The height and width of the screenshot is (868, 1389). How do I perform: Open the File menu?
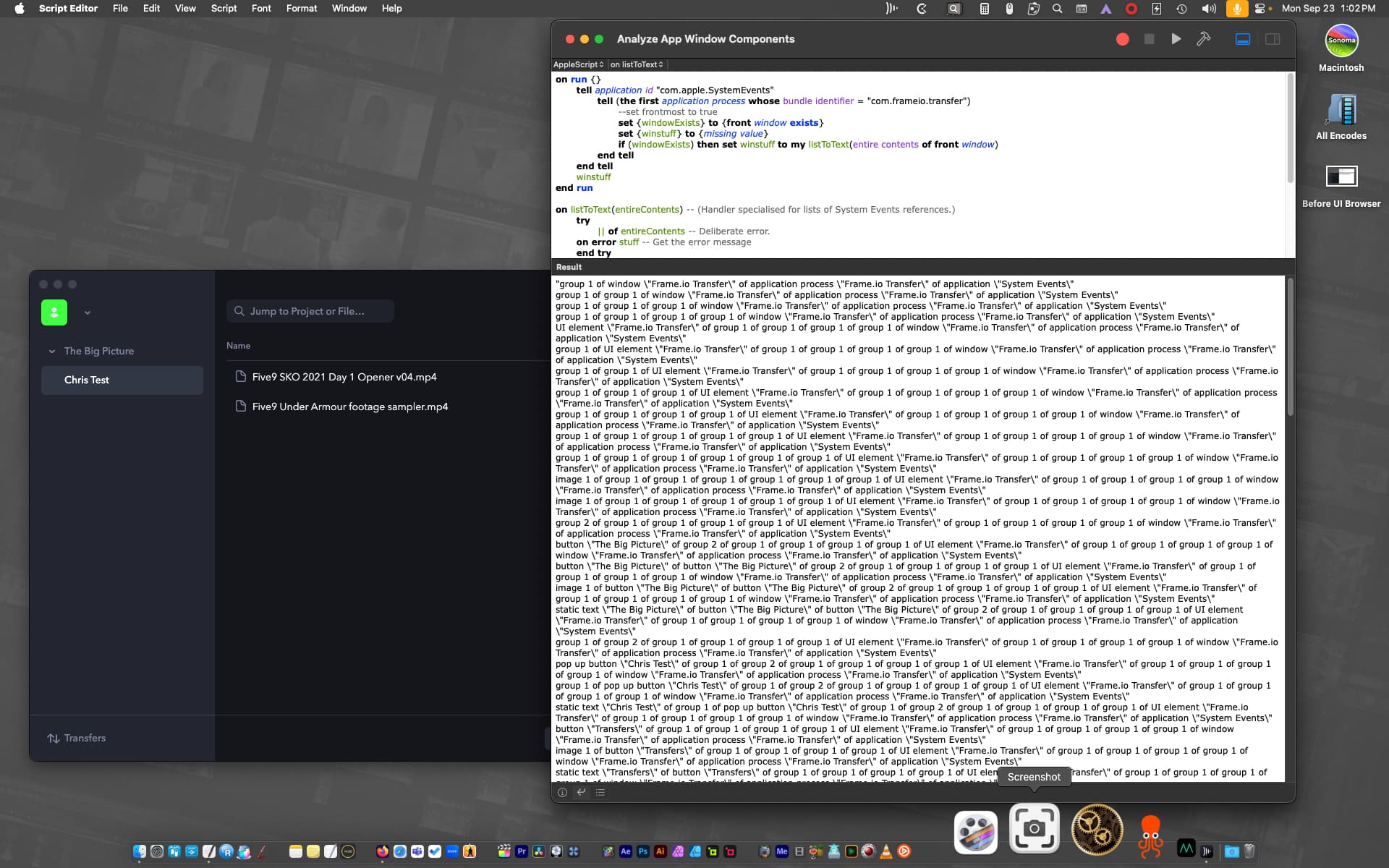[x=120, y=8]
